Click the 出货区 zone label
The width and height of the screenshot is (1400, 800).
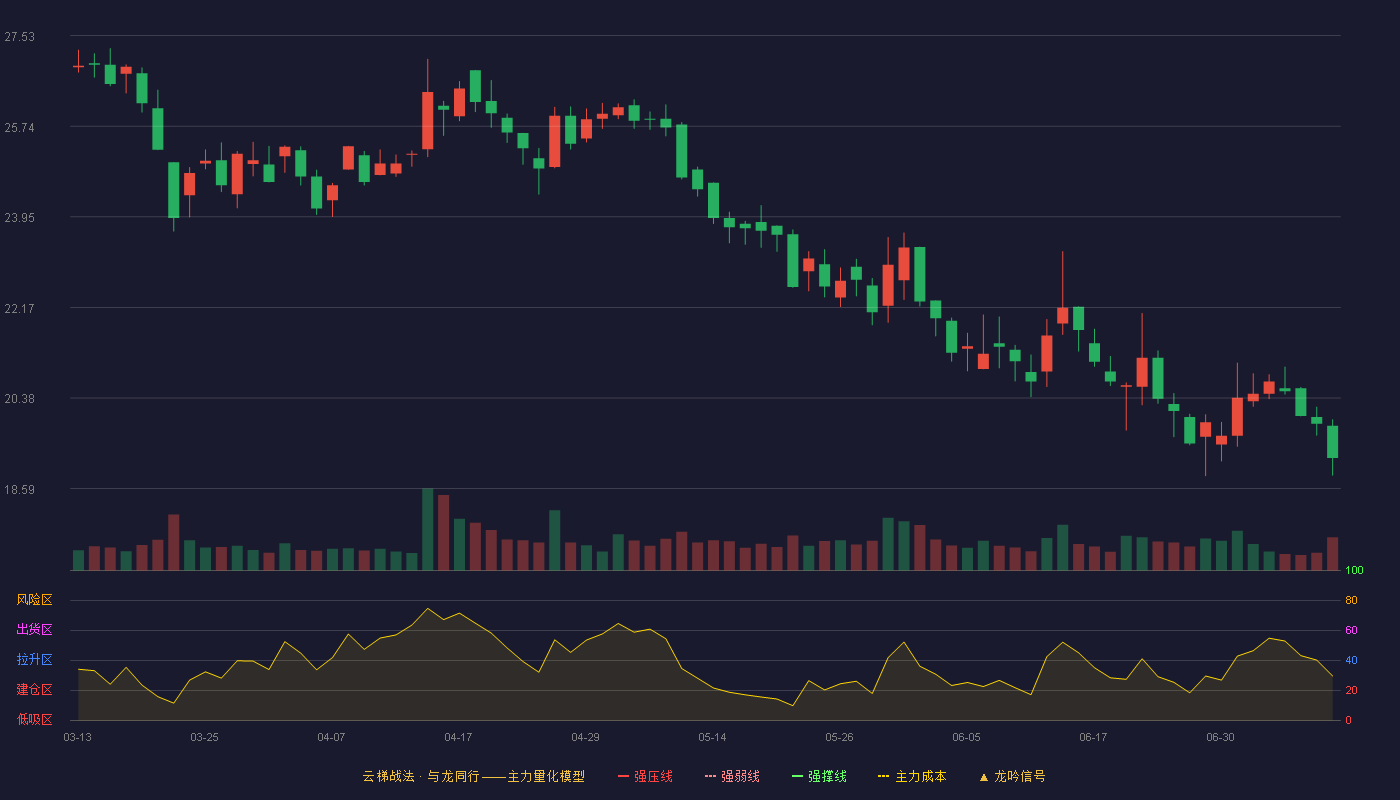pos(34,630)
